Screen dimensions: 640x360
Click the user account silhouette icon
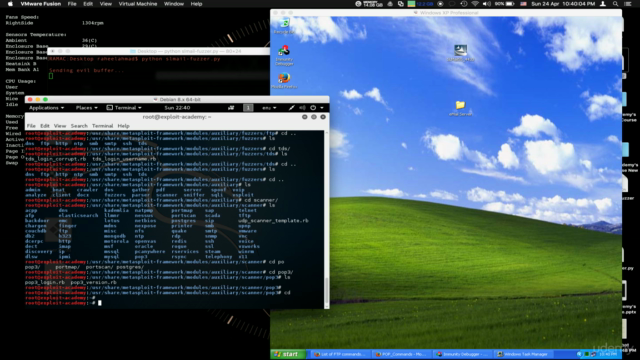[x=603, y=4]
